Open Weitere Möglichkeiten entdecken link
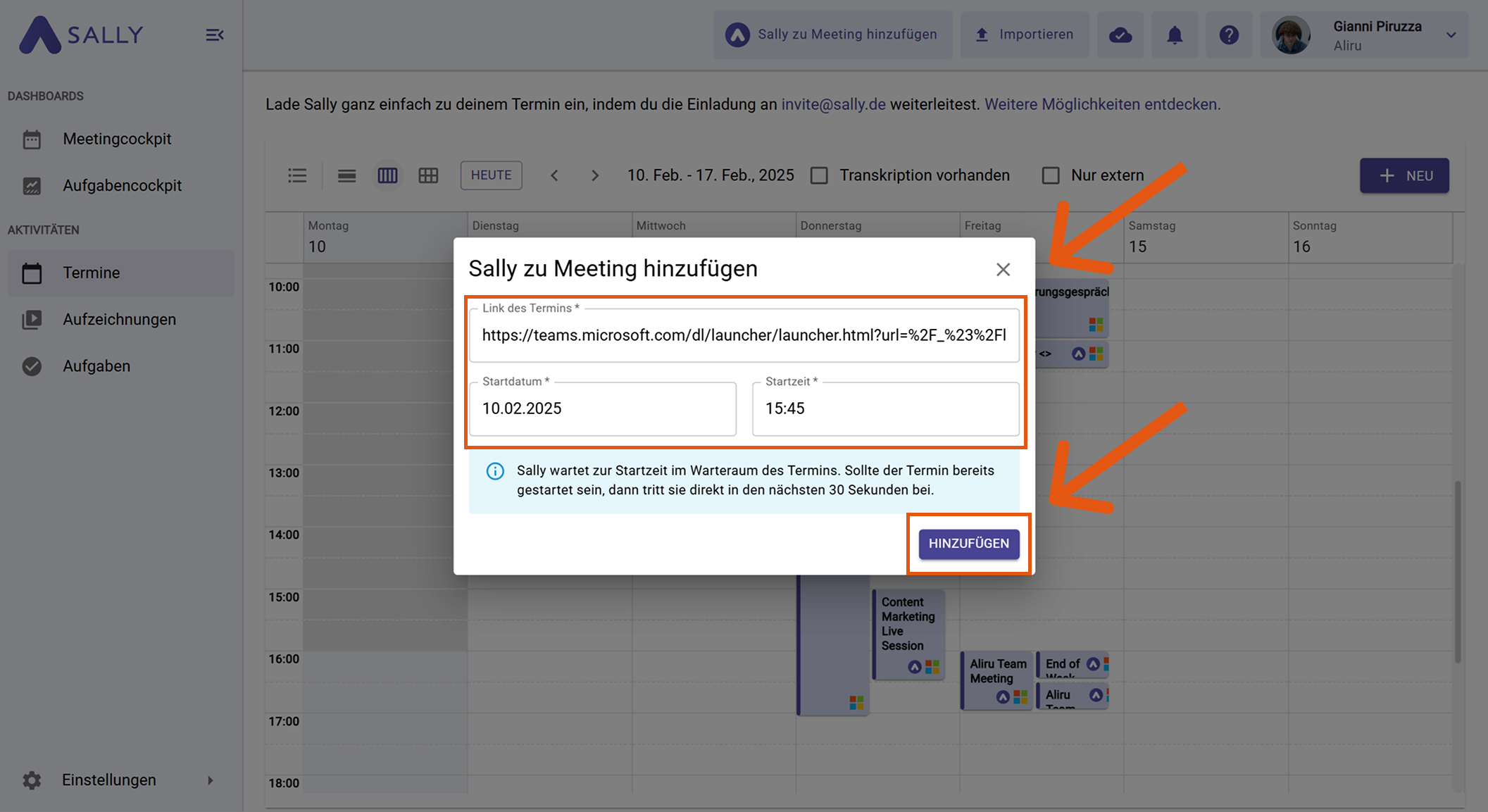The height and width of the screenshot is (812, 1488). (x=1102, y=104)
